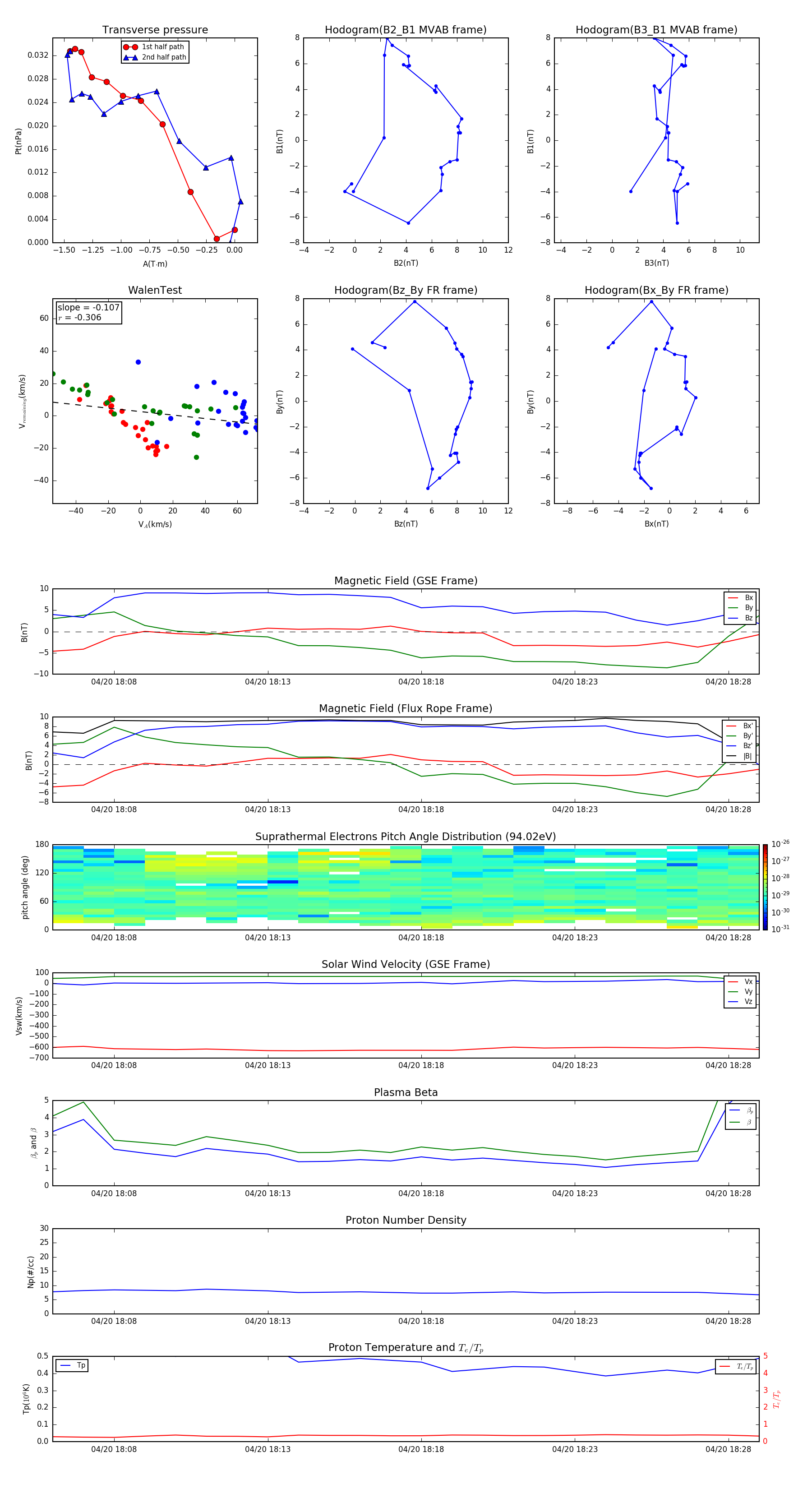The image size is (812, 1489).
Task: Click 'Suprathermal Electrons Pitch Angle Distribution' title
Action: pyautogui.click(x=406, y=837)
